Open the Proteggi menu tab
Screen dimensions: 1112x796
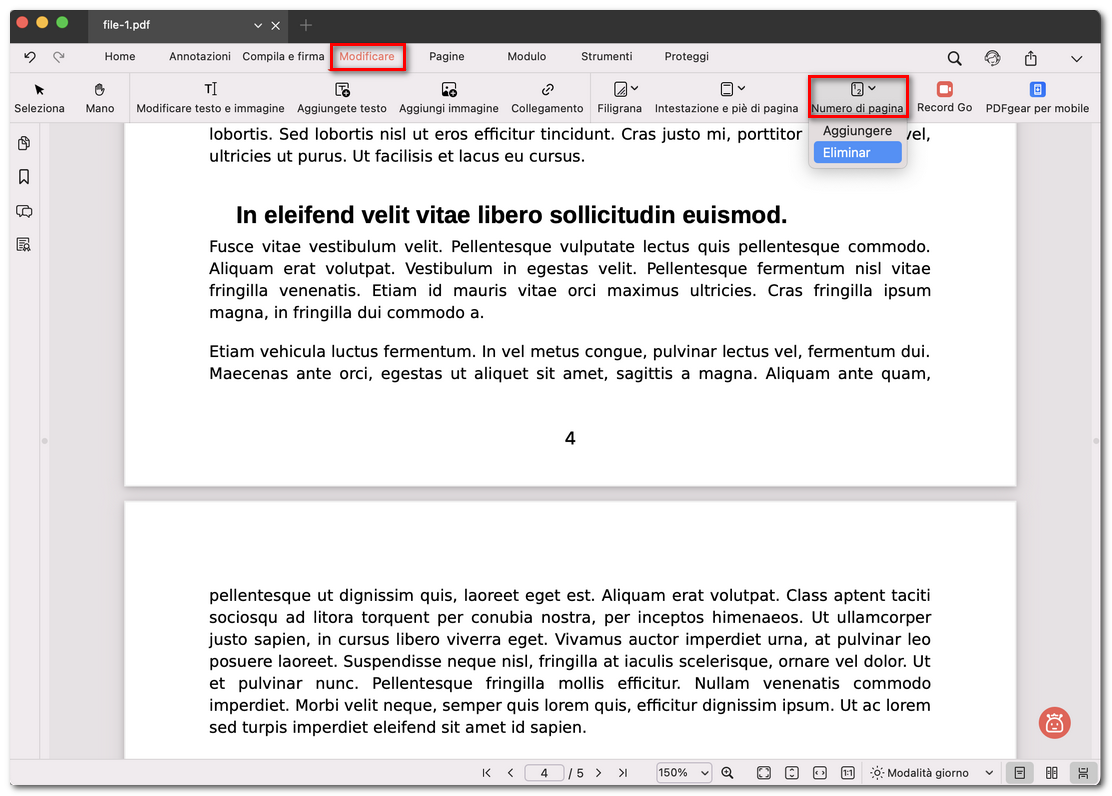coord(686,57)
